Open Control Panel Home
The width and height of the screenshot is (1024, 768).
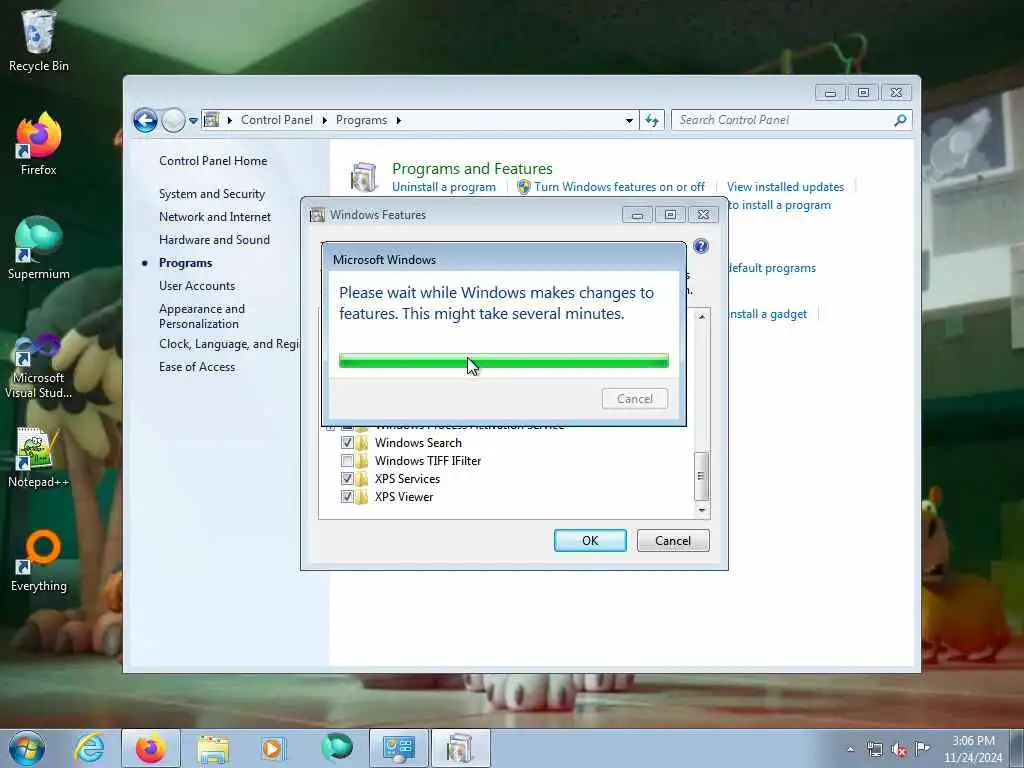click(213, 161)
